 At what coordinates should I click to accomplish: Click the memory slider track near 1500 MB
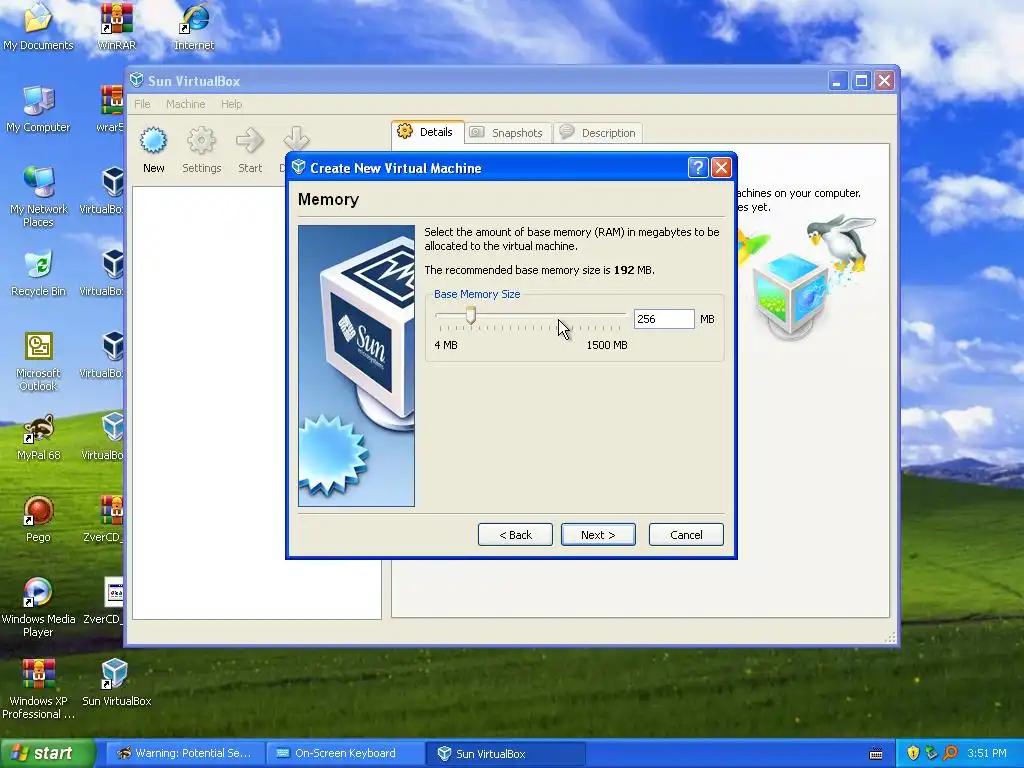pos(619,315)
